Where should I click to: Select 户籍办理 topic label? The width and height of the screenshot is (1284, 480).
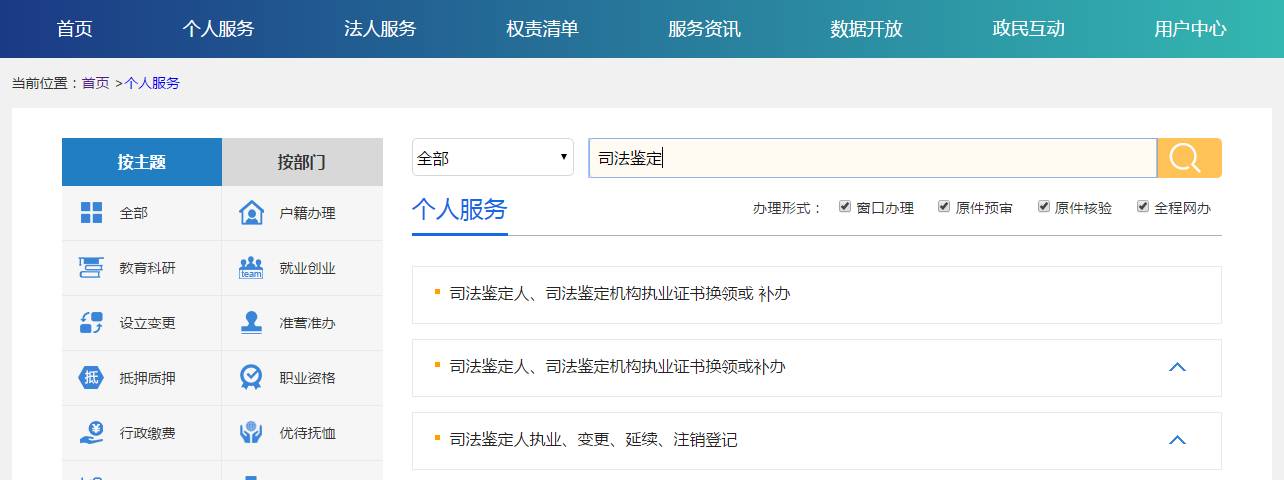click(x=307, y=213)
